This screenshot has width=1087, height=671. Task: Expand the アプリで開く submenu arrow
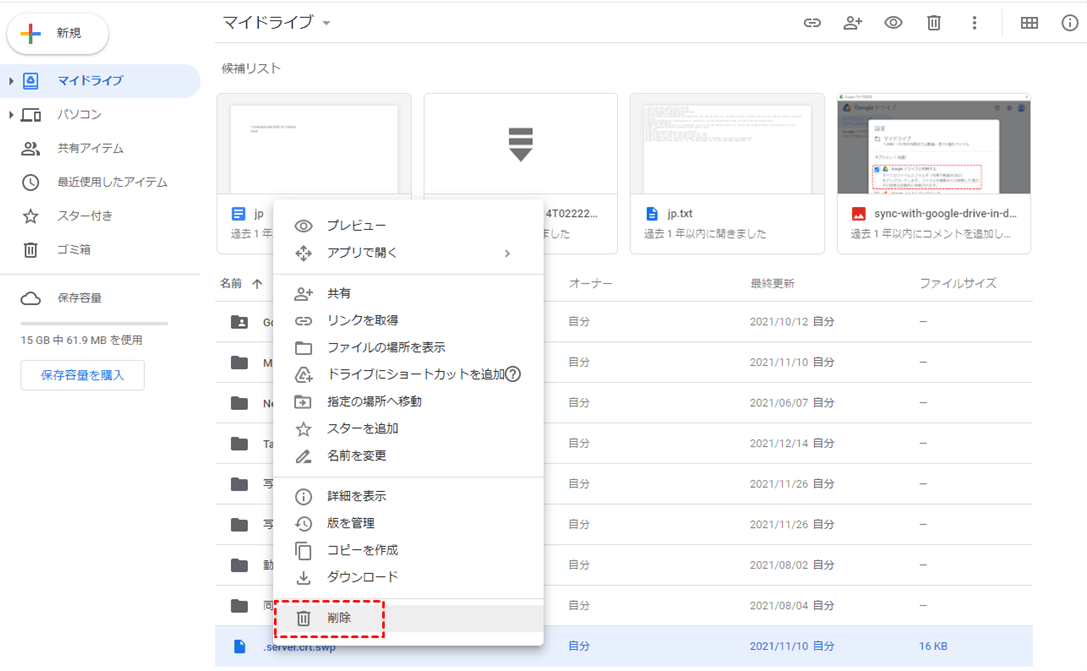click(x=507, y=253)
